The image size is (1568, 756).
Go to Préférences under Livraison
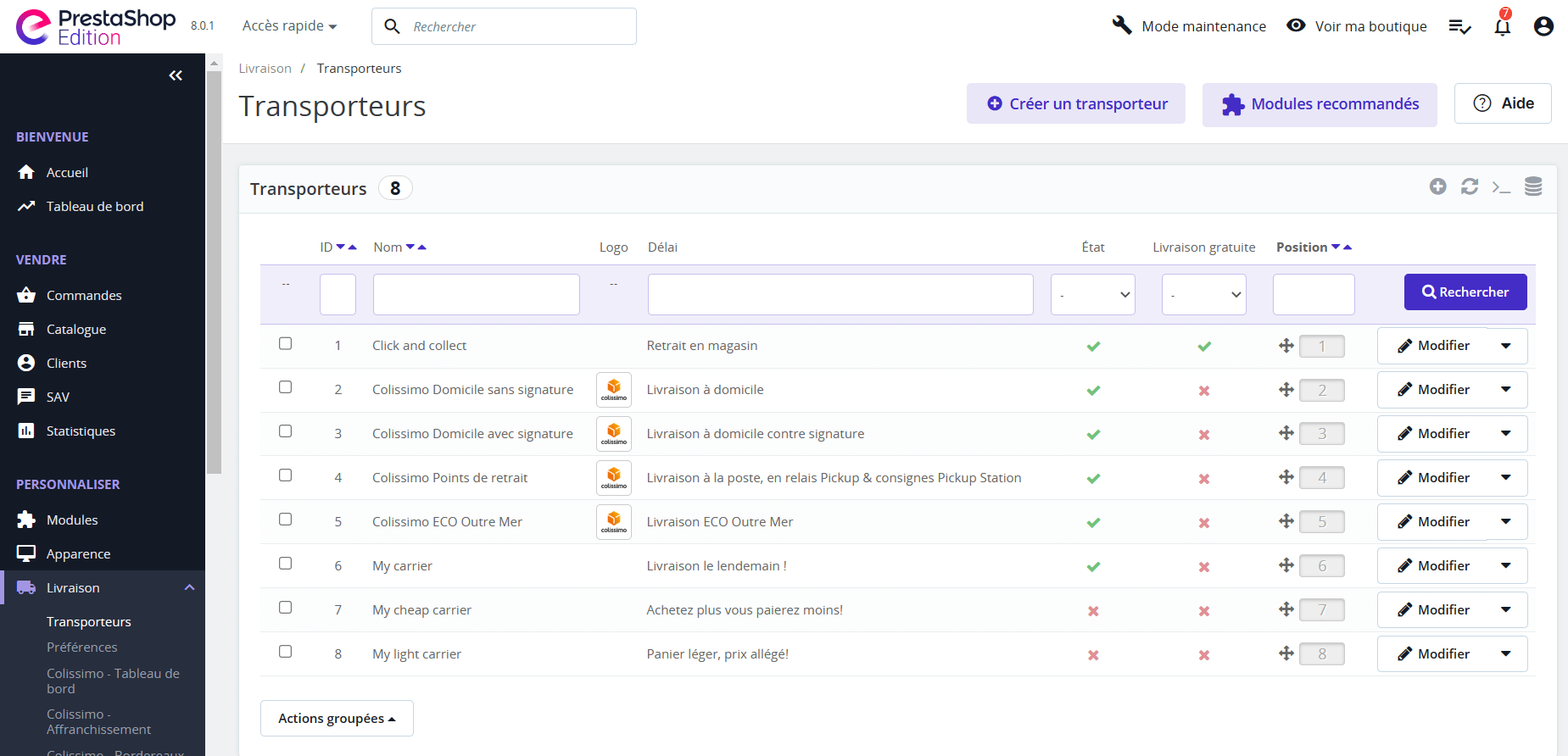click(x=82, y=647)
